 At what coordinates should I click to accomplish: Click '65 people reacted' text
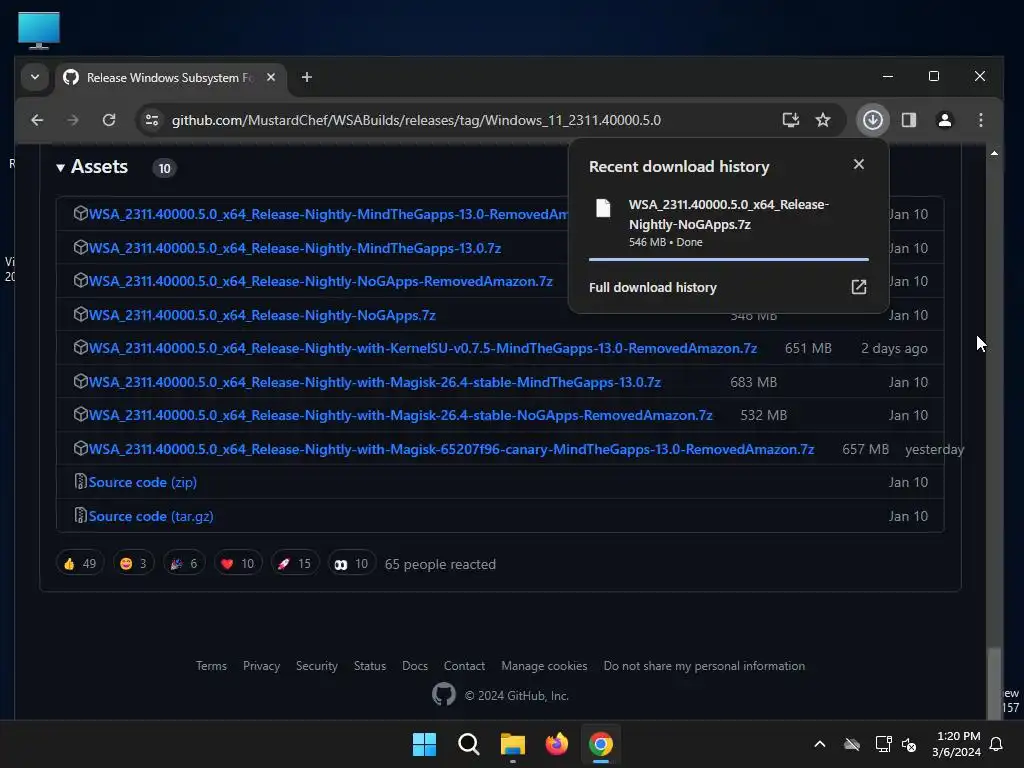440,564
